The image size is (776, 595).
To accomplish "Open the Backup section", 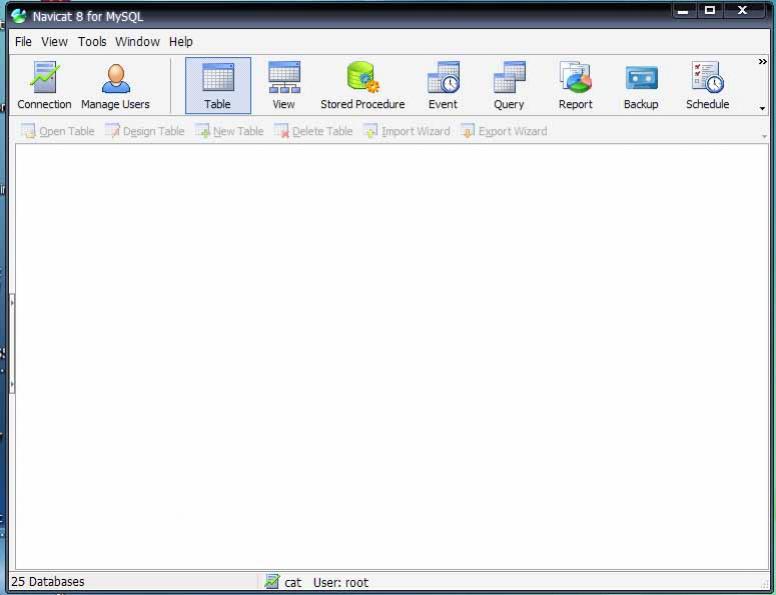I will 641,86.
